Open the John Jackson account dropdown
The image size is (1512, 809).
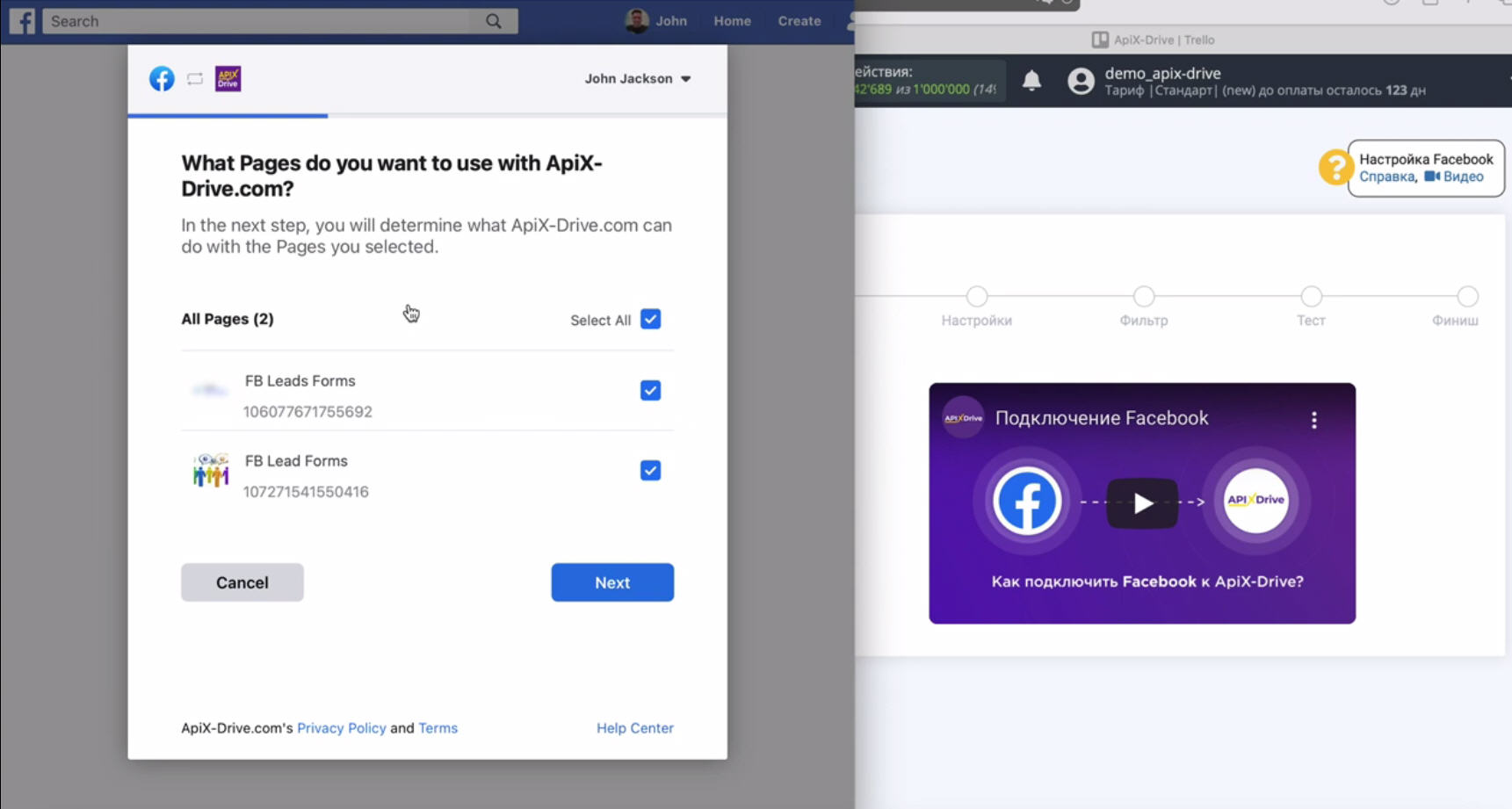coord(638,79)
